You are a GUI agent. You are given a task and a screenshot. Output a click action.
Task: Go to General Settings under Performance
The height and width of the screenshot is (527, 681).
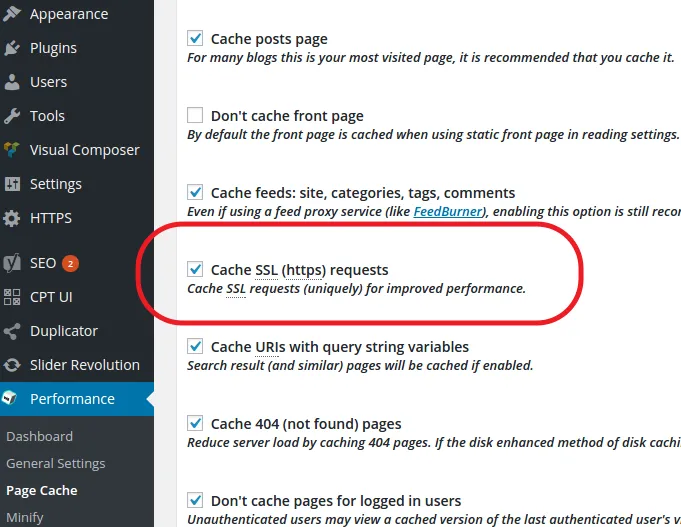pyautogui.click(x=55, y=463)
